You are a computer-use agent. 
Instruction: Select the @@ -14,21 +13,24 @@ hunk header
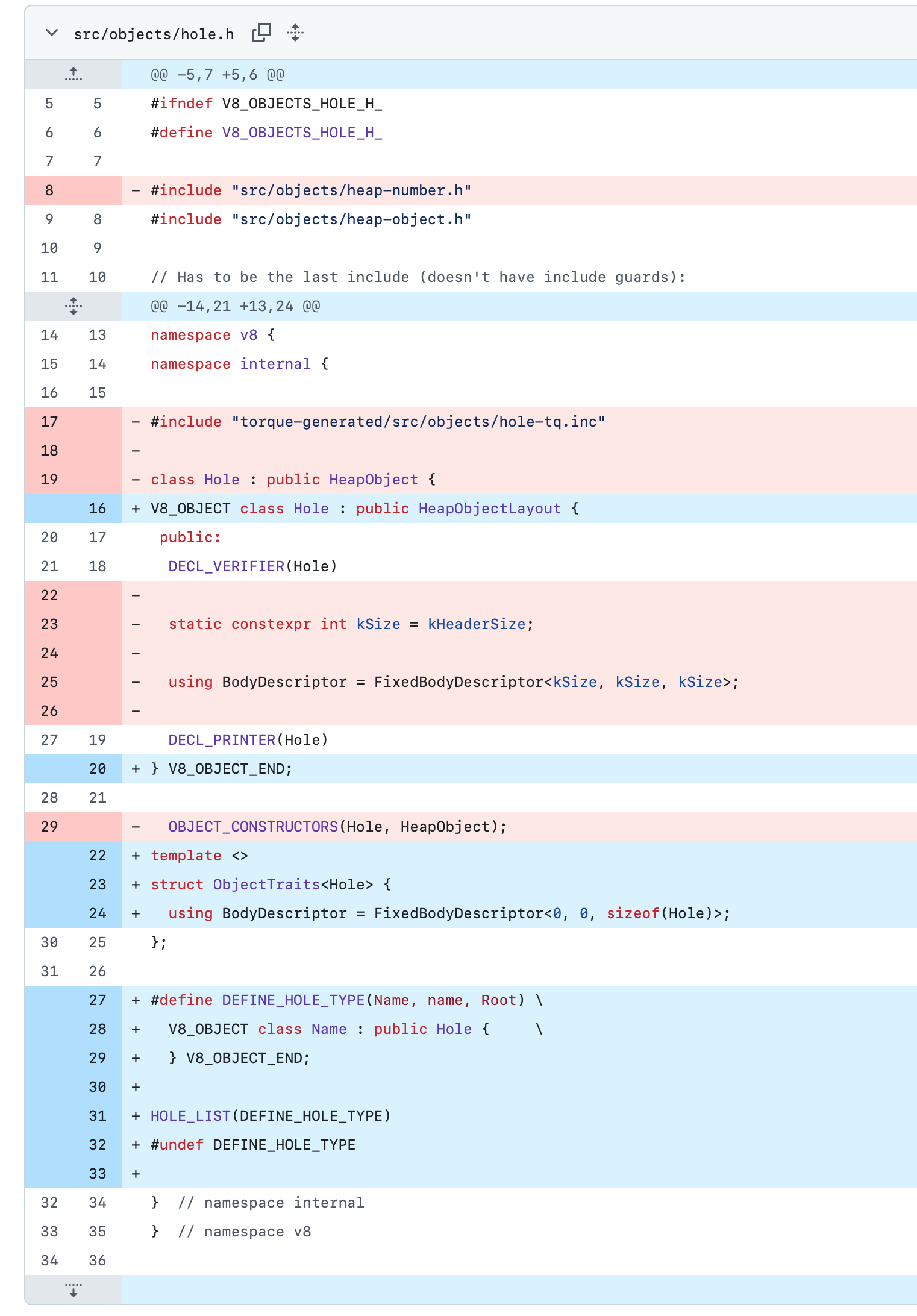pos(235,306)
